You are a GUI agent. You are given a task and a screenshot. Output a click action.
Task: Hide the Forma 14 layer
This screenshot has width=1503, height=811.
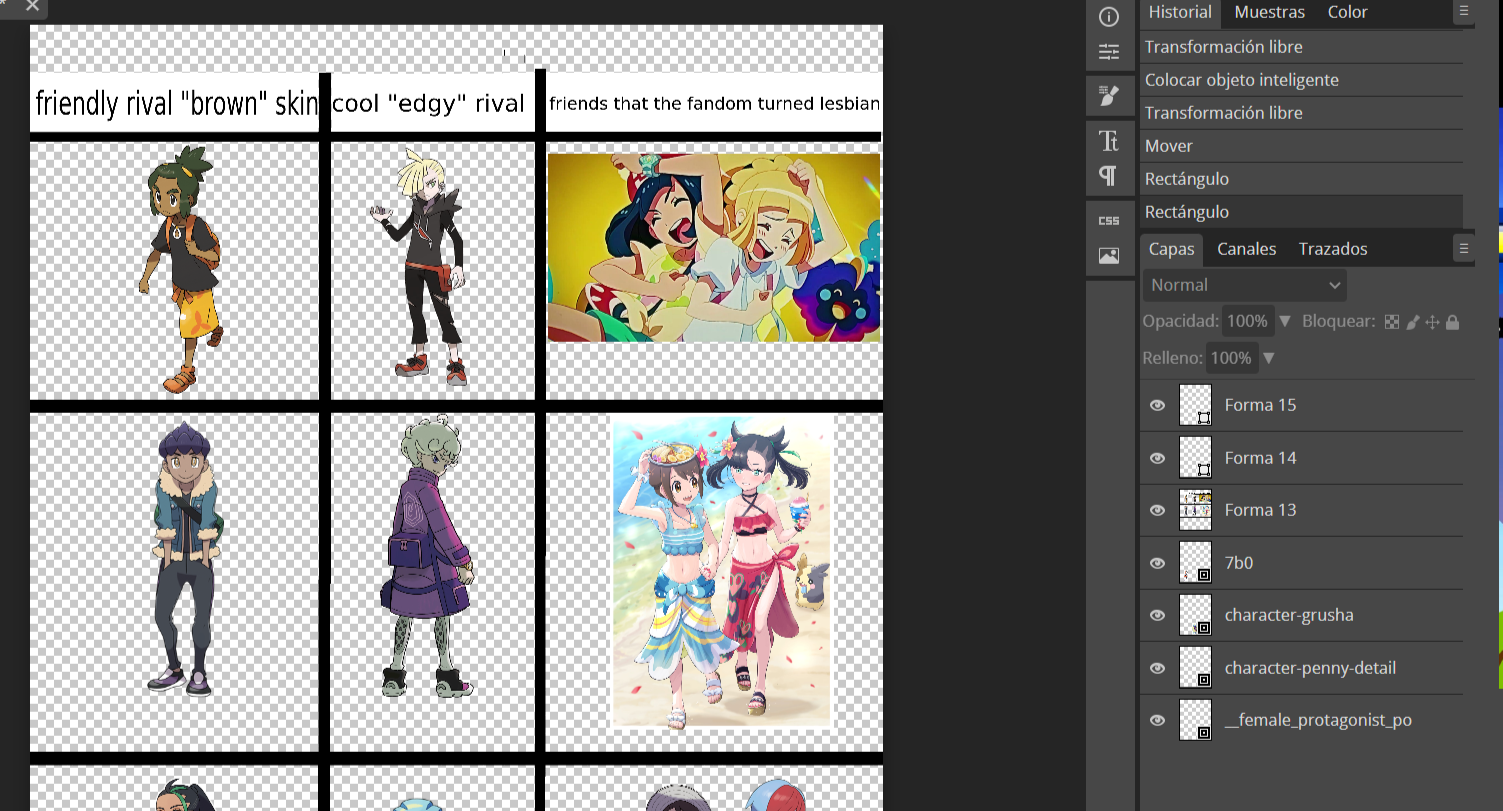1157,458
